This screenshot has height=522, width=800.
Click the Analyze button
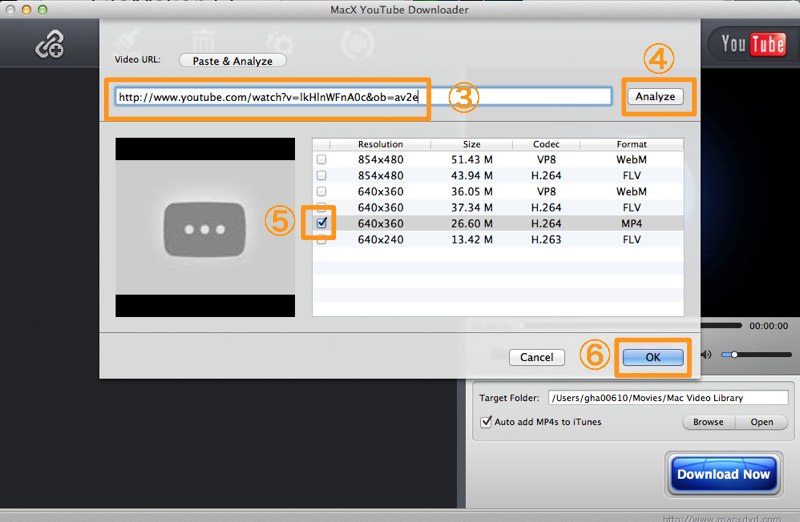point(655,96)
